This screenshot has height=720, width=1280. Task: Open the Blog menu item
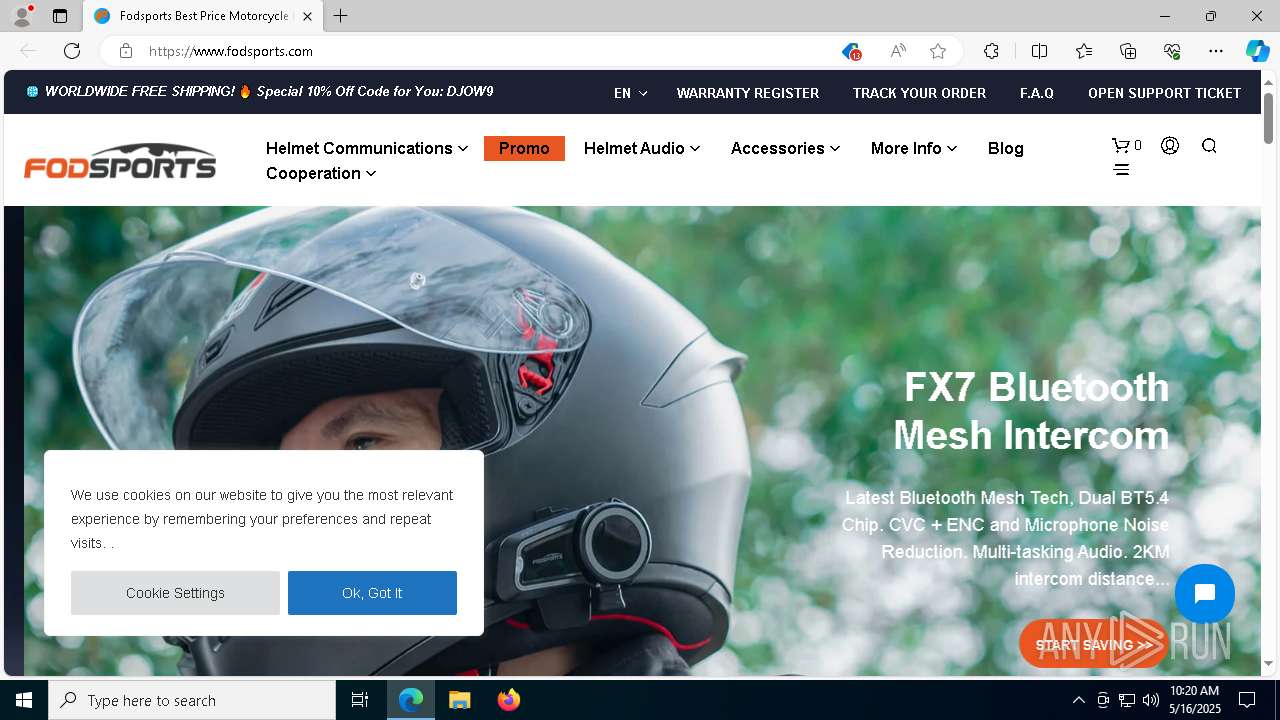click(x=1005, y=148)
